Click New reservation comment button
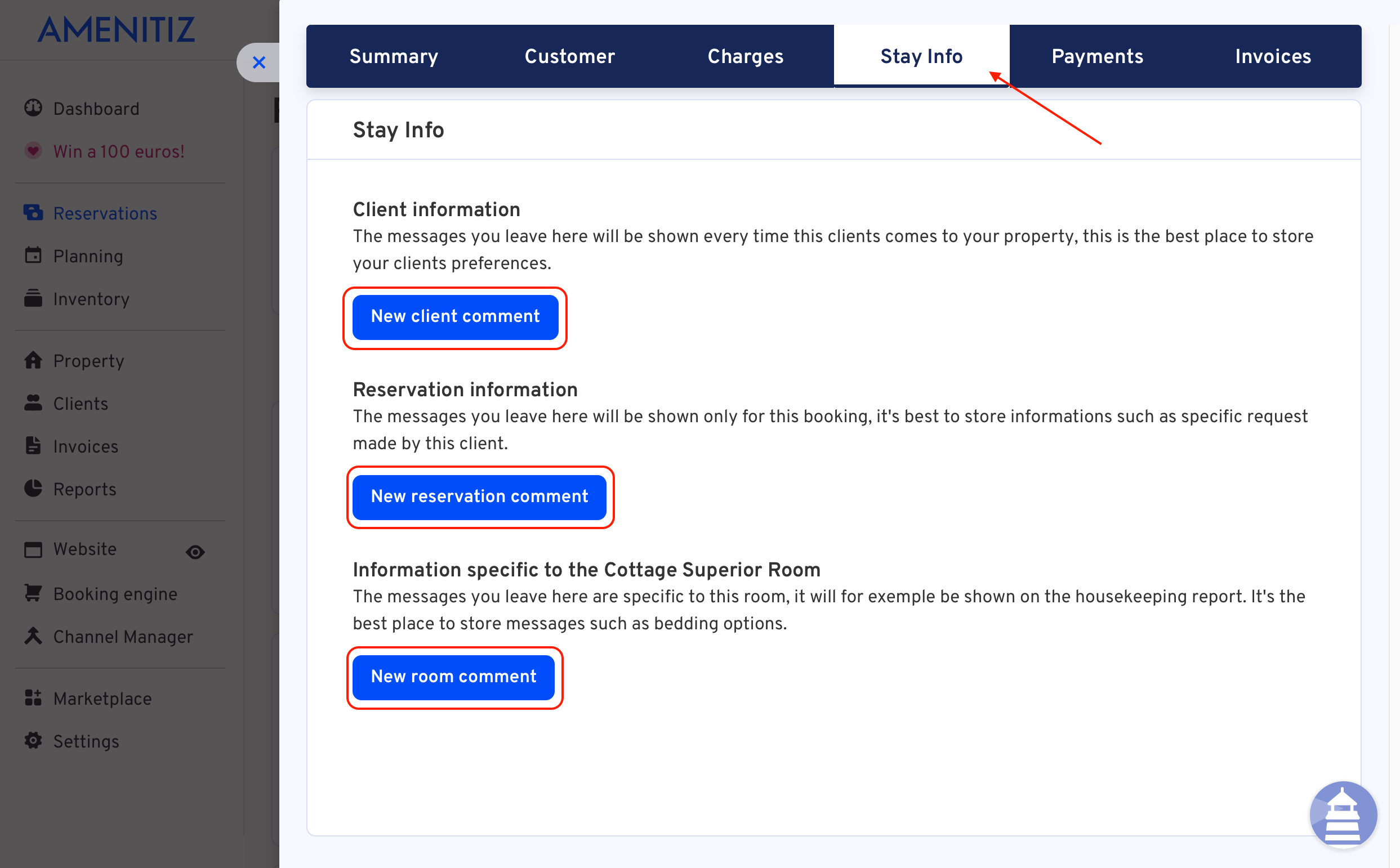This screenshot has width=1400, height=868. tap(479, 497)
